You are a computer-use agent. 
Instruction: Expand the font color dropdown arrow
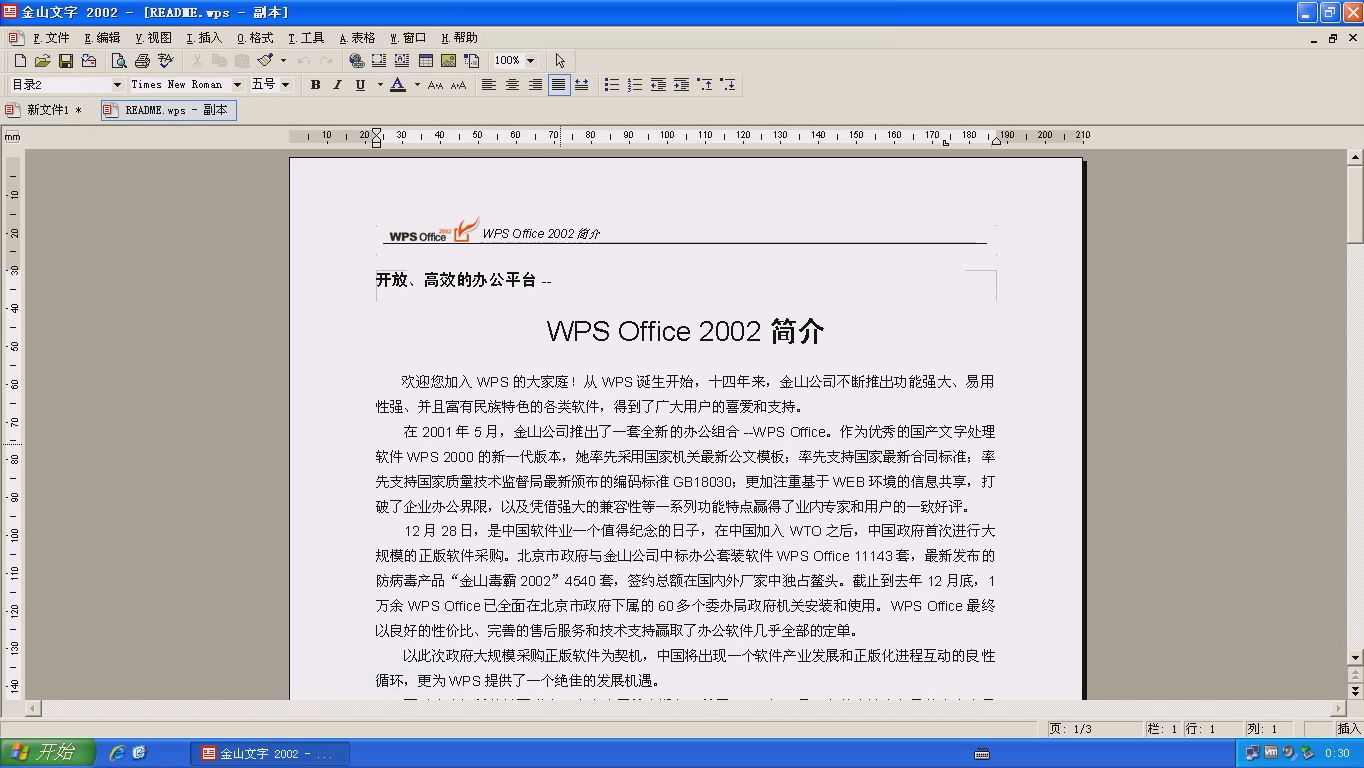click(x=417, y=85)
